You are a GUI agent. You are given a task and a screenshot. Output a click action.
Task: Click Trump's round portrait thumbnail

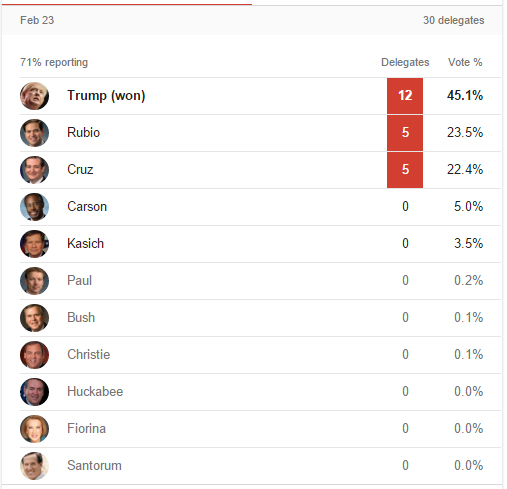pos(34,96)
